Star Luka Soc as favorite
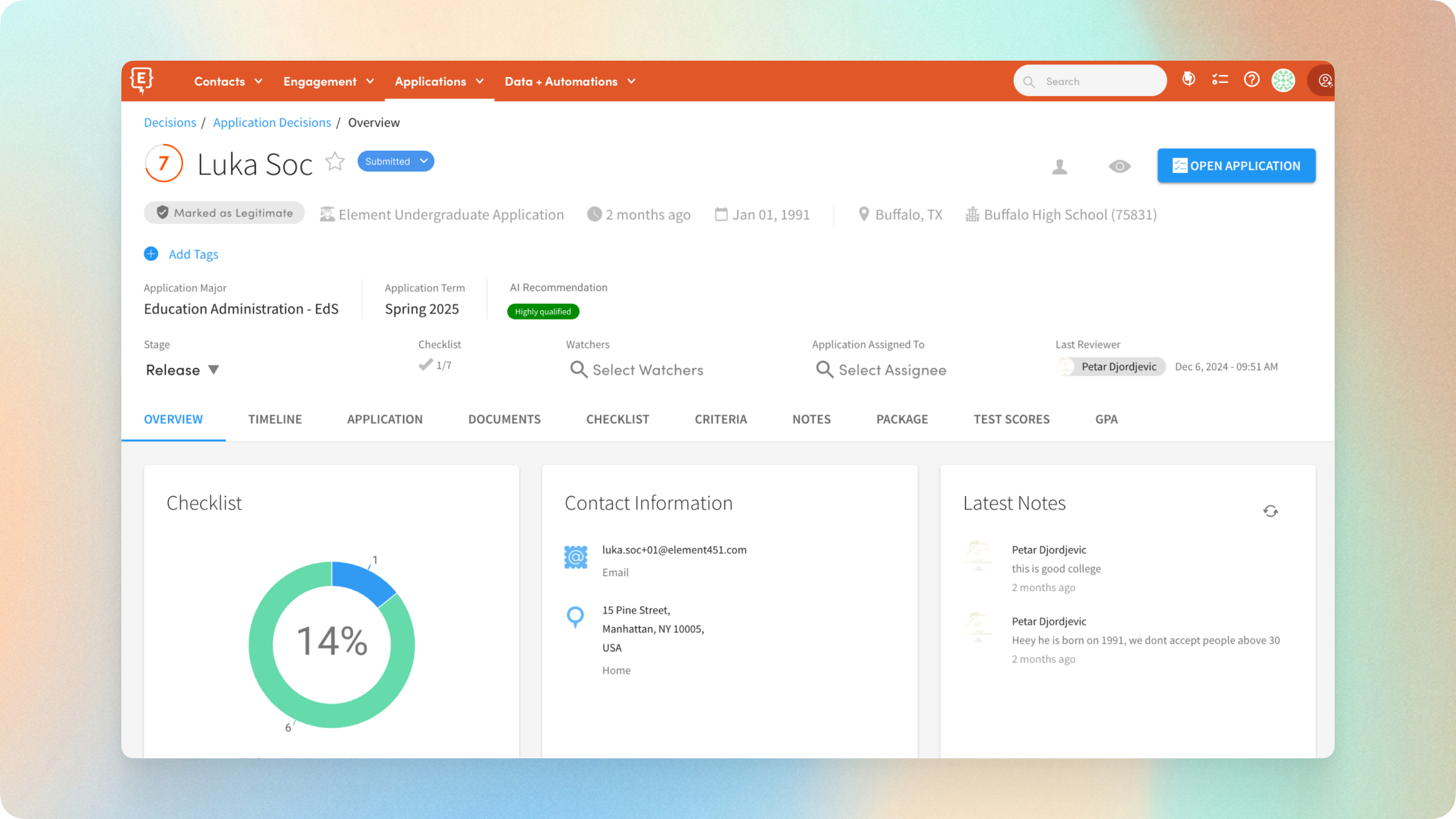Screen dimensions: 1456x819 tap(334, 162)
